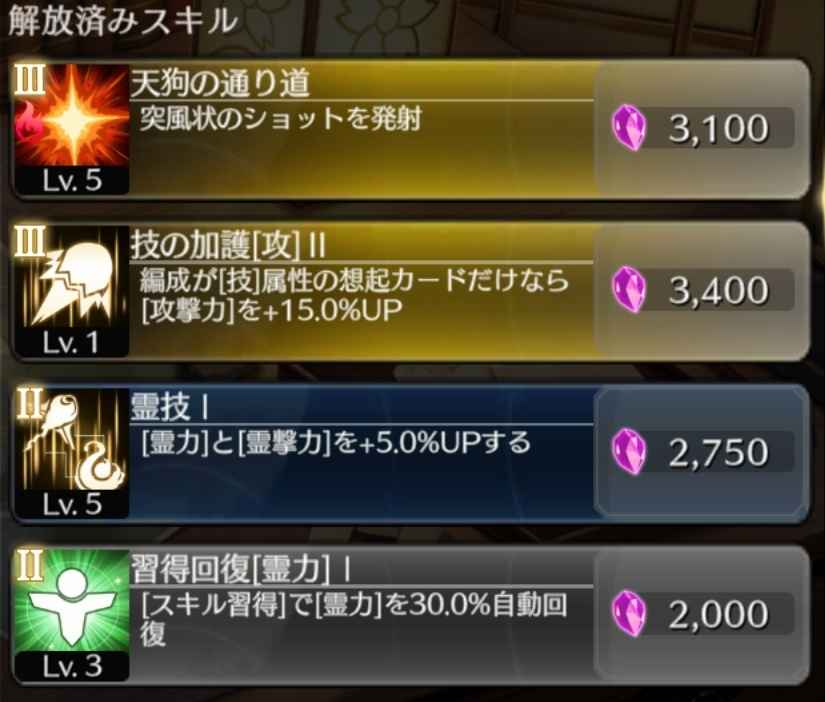Image resolution: width=825 pixels, height=702 pixels.
Task: Tap the 2,750 cost button
Action: (x=702, y=452)
